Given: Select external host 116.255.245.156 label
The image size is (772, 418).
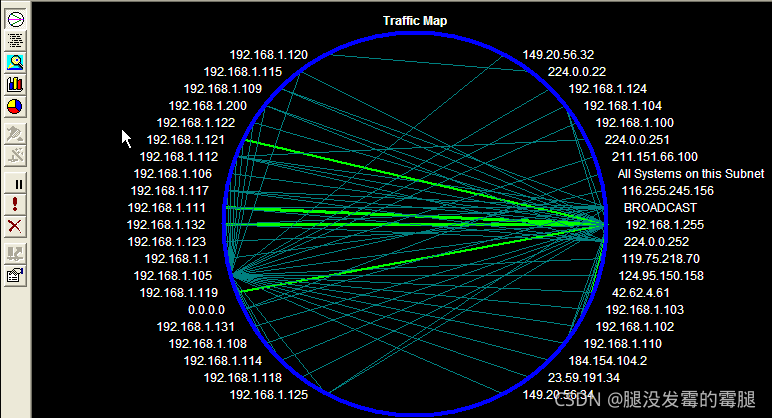Looking at the screenshot, I should pyautogui.click(x=668, y=191).
